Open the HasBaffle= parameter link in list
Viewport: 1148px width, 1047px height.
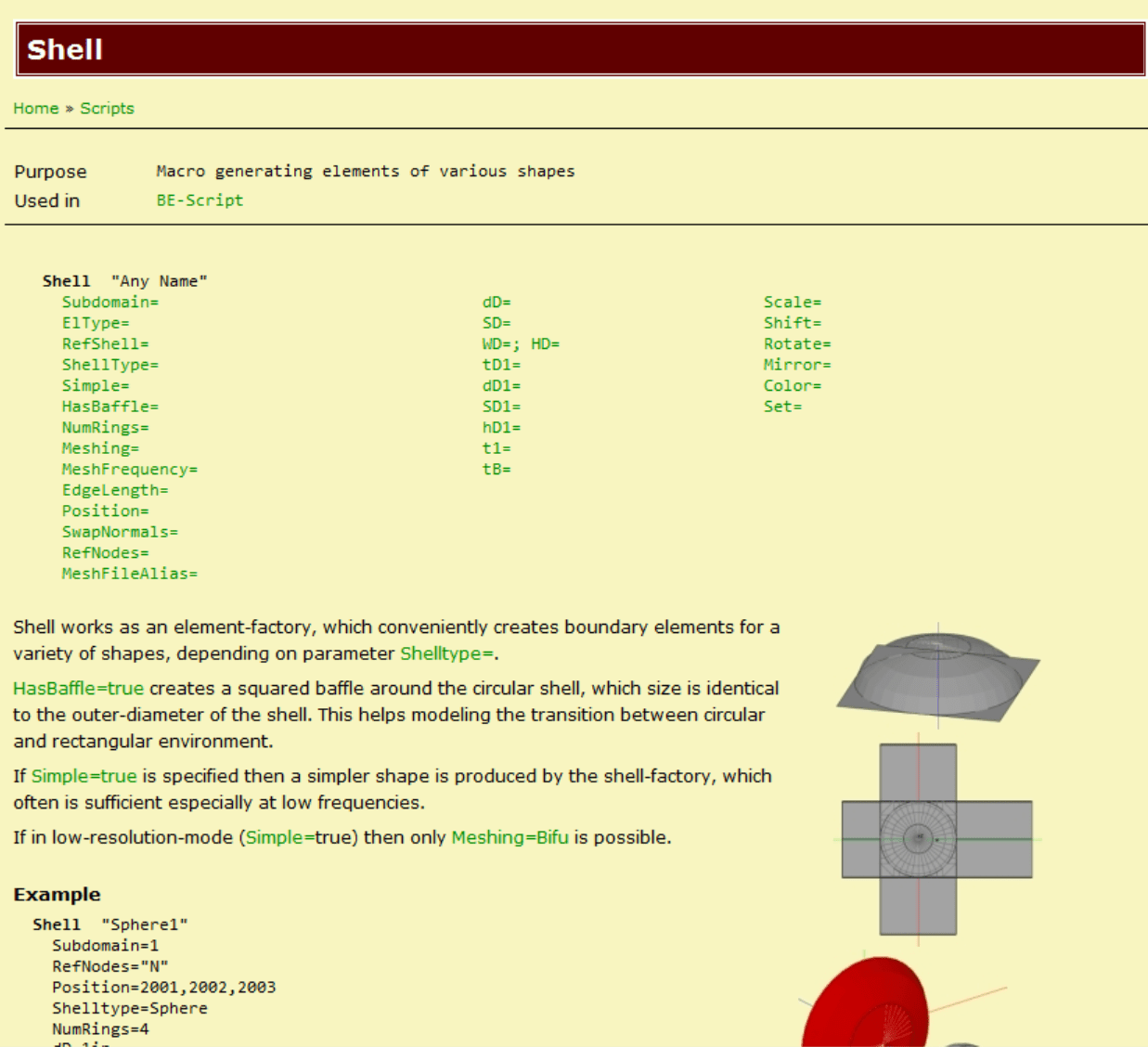110,407
